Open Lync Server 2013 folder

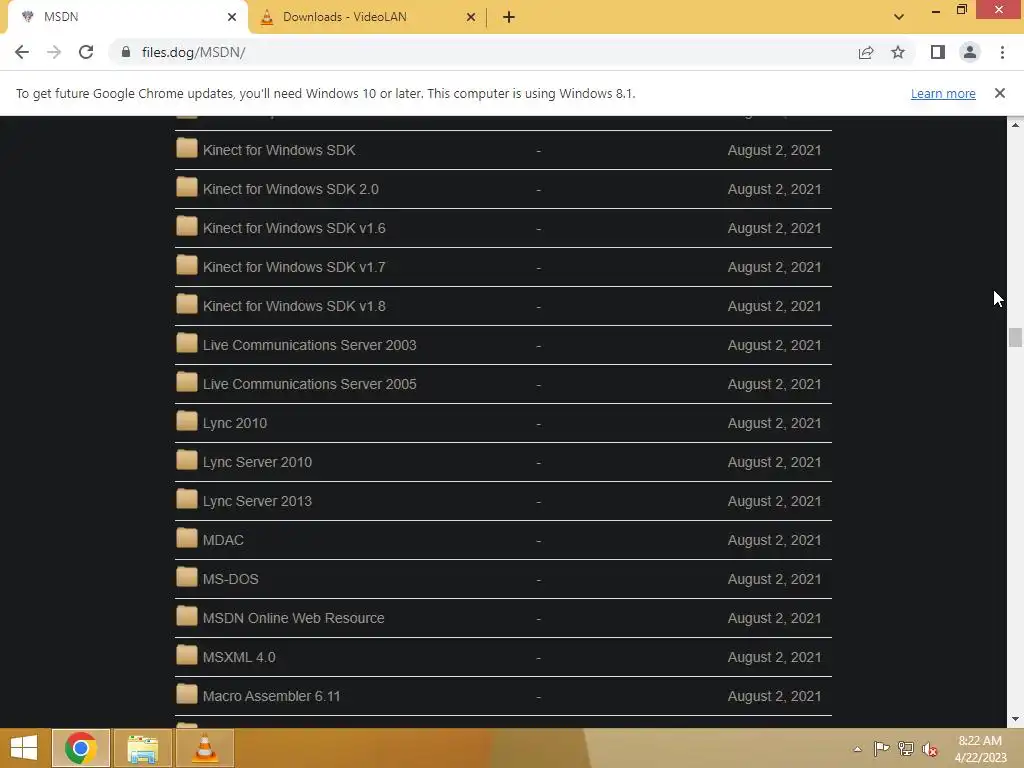[257, 502]
